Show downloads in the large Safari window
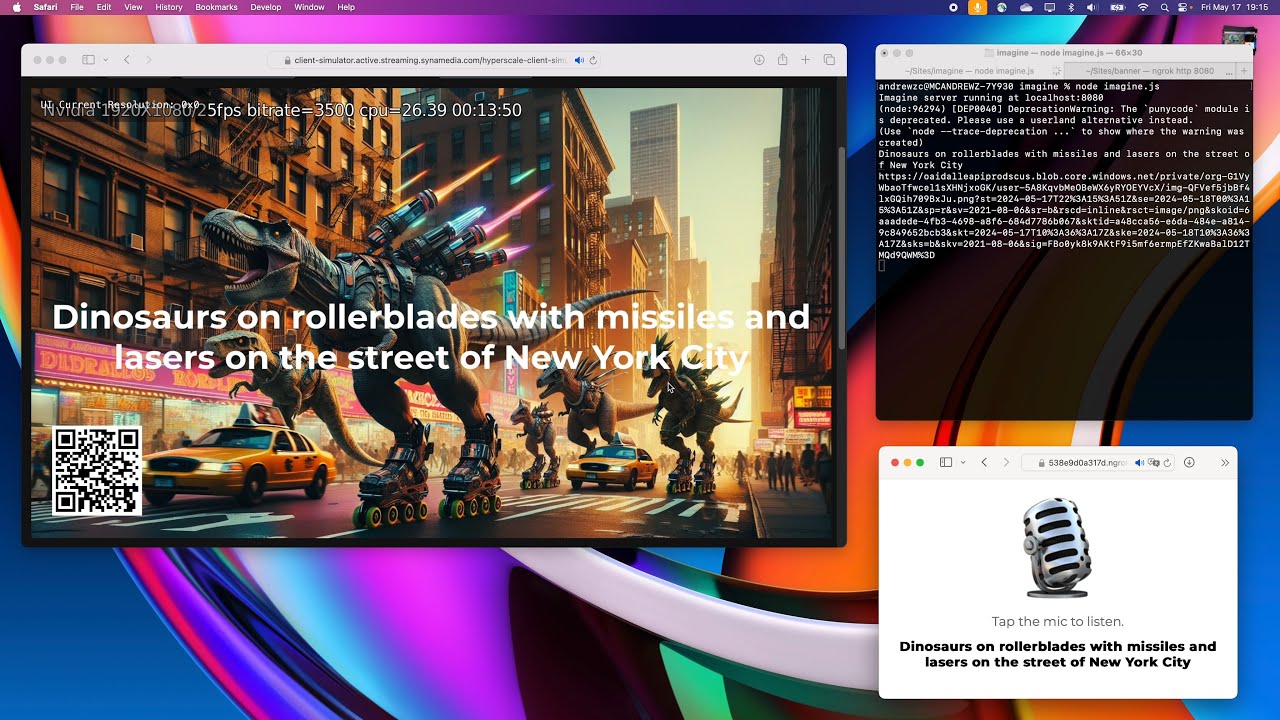 pos(759,60)
